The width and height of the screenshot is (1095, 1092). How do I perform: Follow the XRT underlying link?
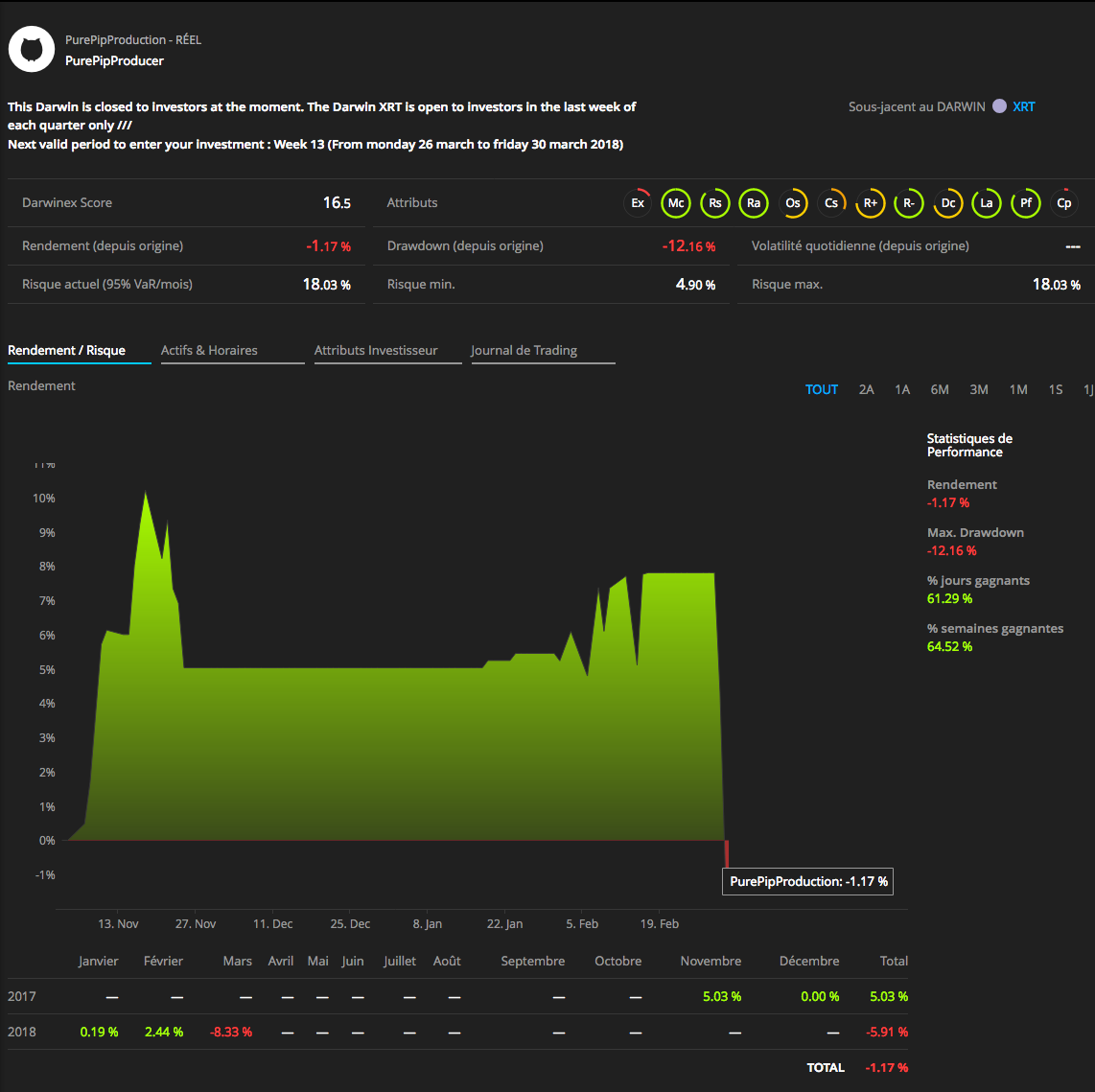click(x=1023, y=106)
